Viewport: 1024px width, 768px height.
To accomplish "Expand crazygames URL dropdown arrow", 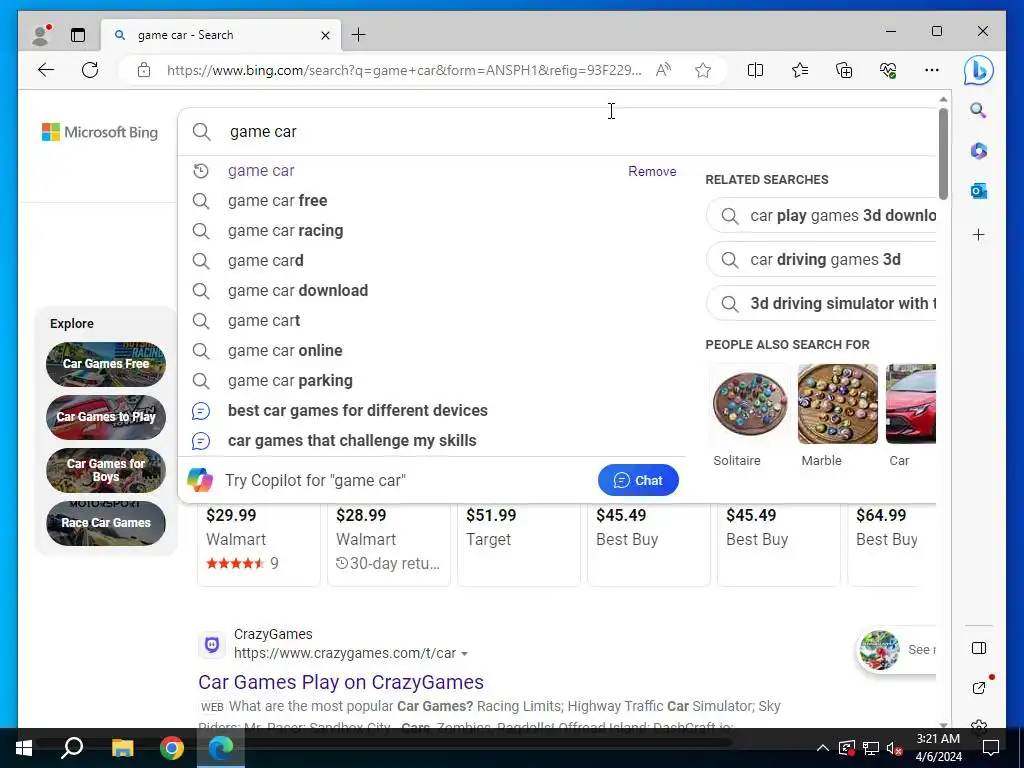I will (x=464, y=654).
